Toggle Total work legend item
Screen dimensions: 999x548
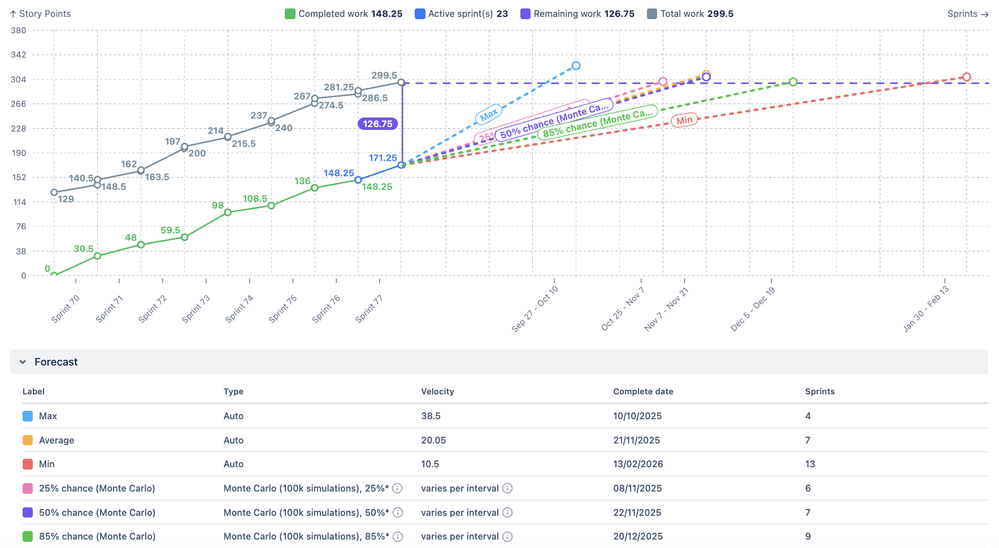click(689, 14)
